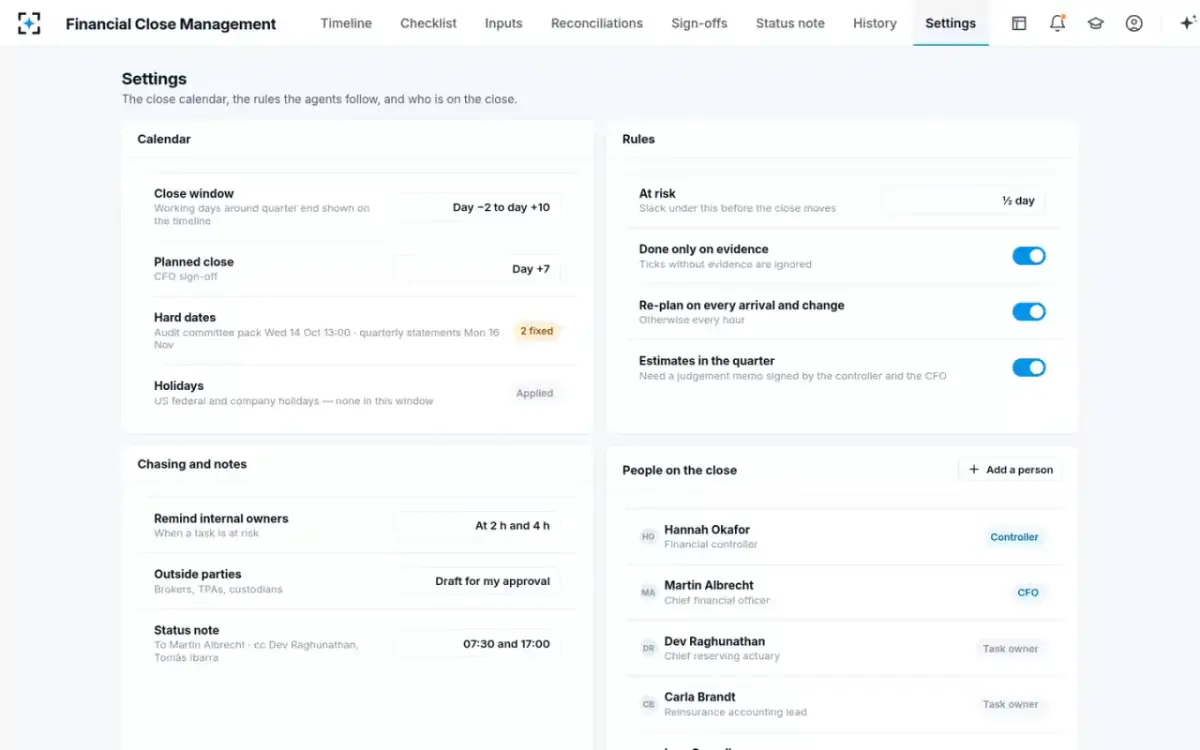Click Carla Brandt's Task owner badge

1010,705
